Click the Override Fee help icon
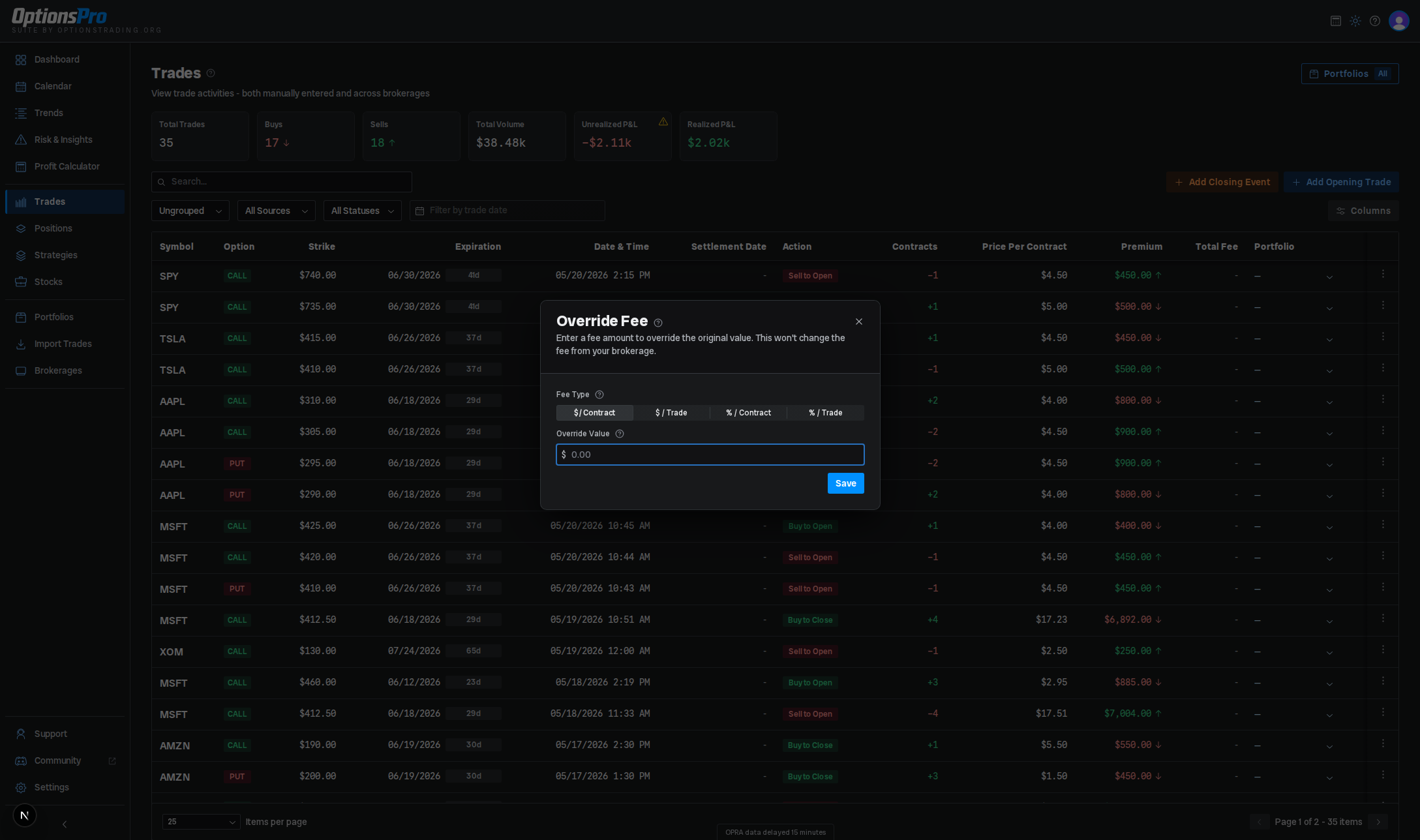This screenshot has height=840, width=1420. point(658,323)
